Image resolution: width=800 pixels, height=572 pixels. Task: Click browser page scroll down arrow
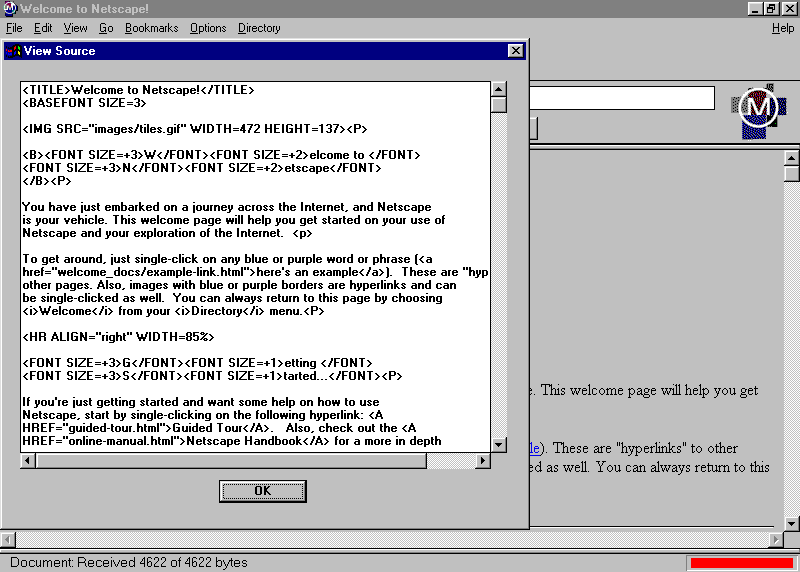[791, 523]
